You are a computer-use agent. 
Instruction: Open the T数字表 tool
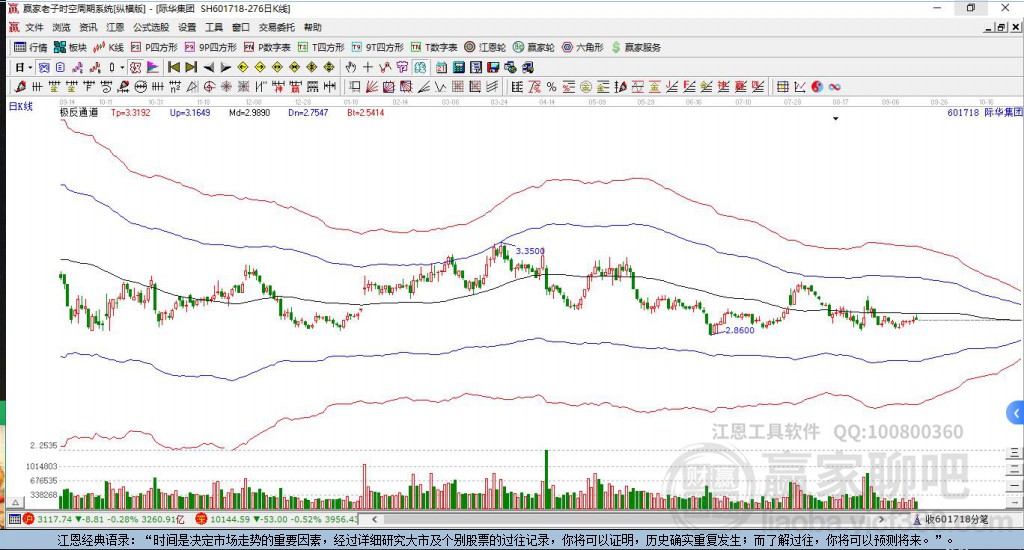[434, 47]
